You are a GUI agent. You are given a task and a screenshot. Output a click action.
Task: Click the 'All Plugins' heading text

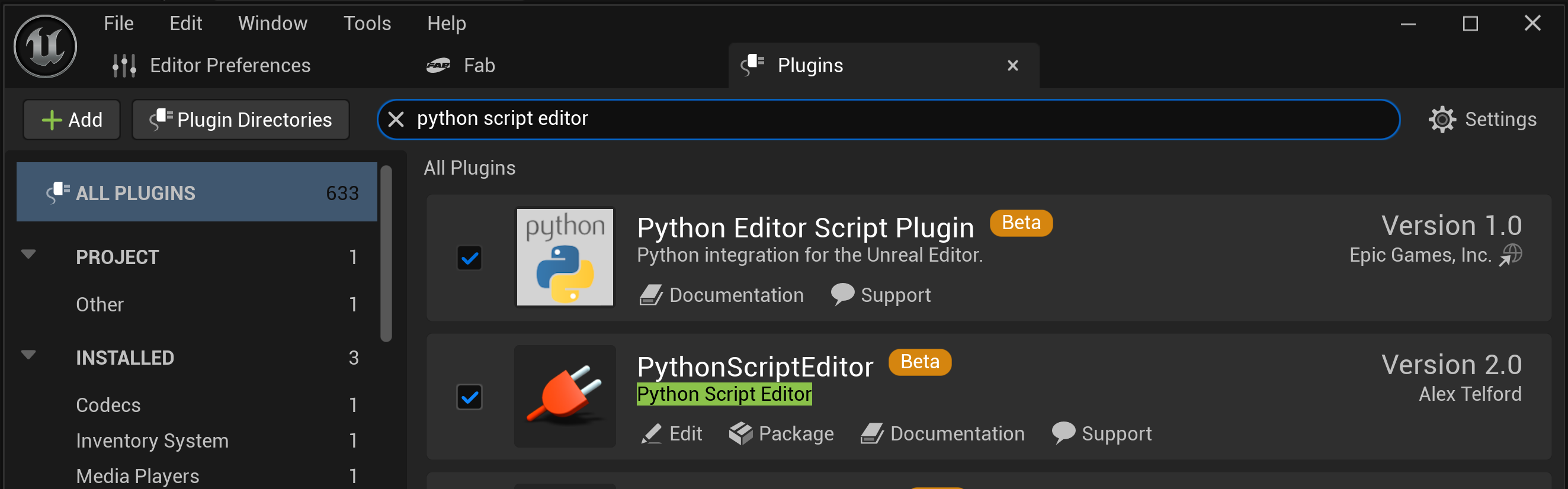pos(469,169)
